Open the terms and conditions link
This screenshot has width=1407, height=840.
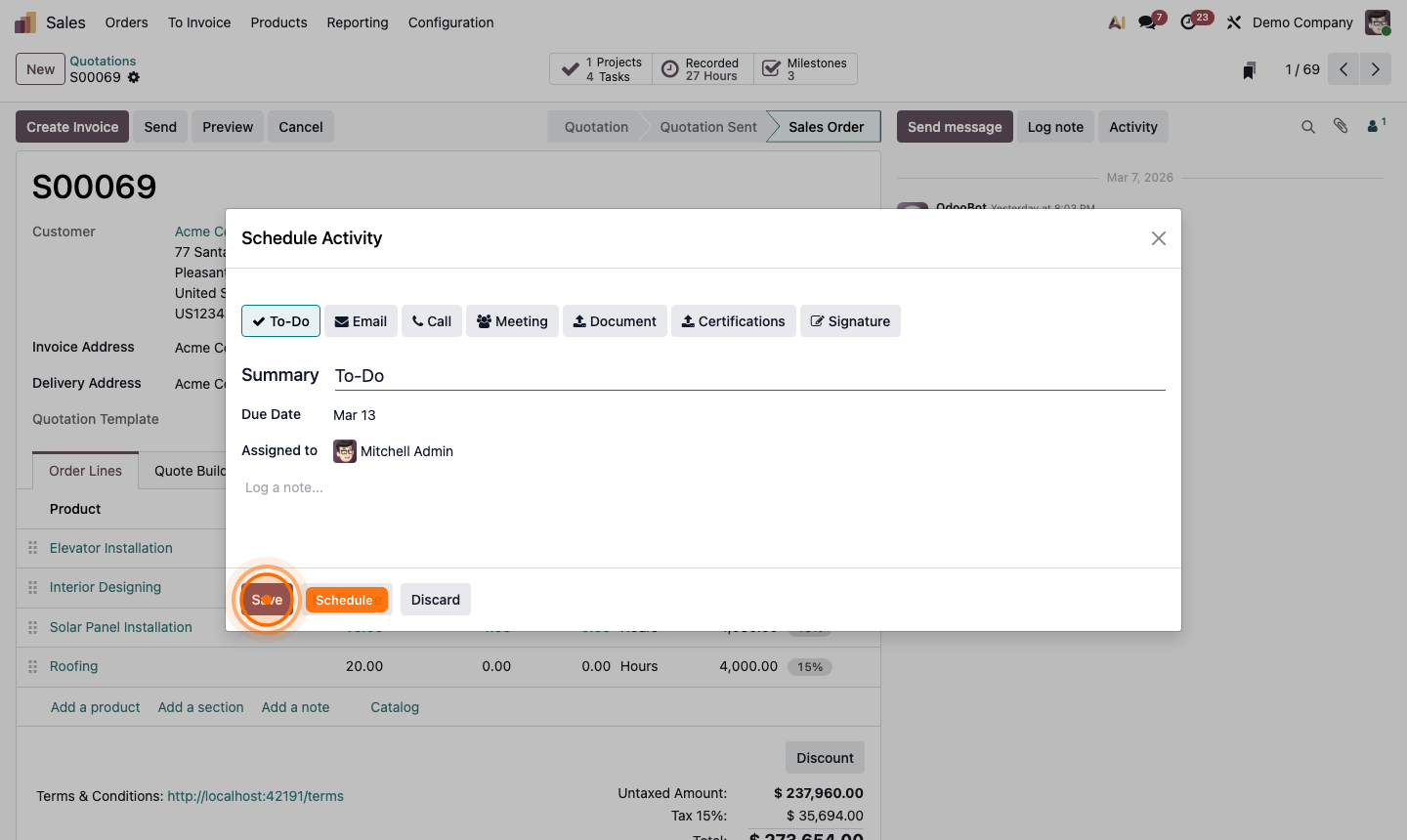255,796
